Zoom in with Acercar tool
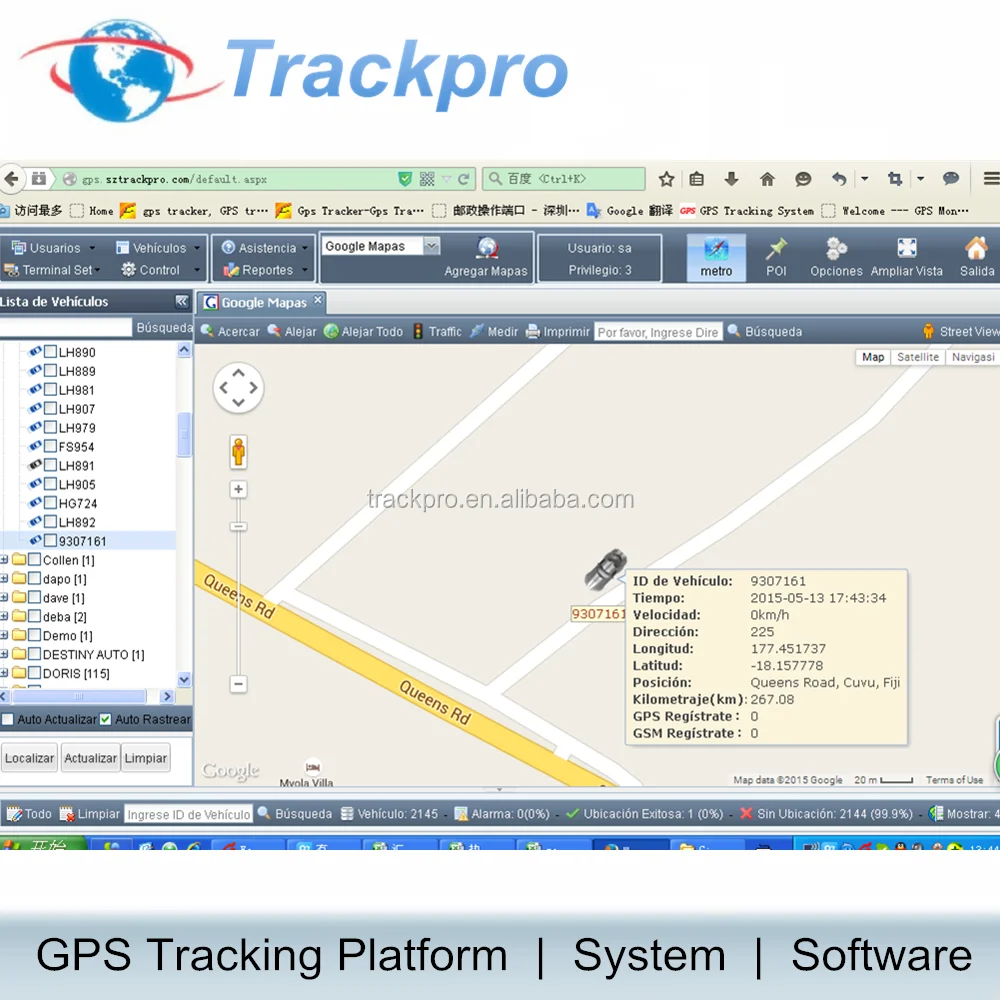Image resolution: width=1000 pixels, height=1000 pixels. pos(230,332)
